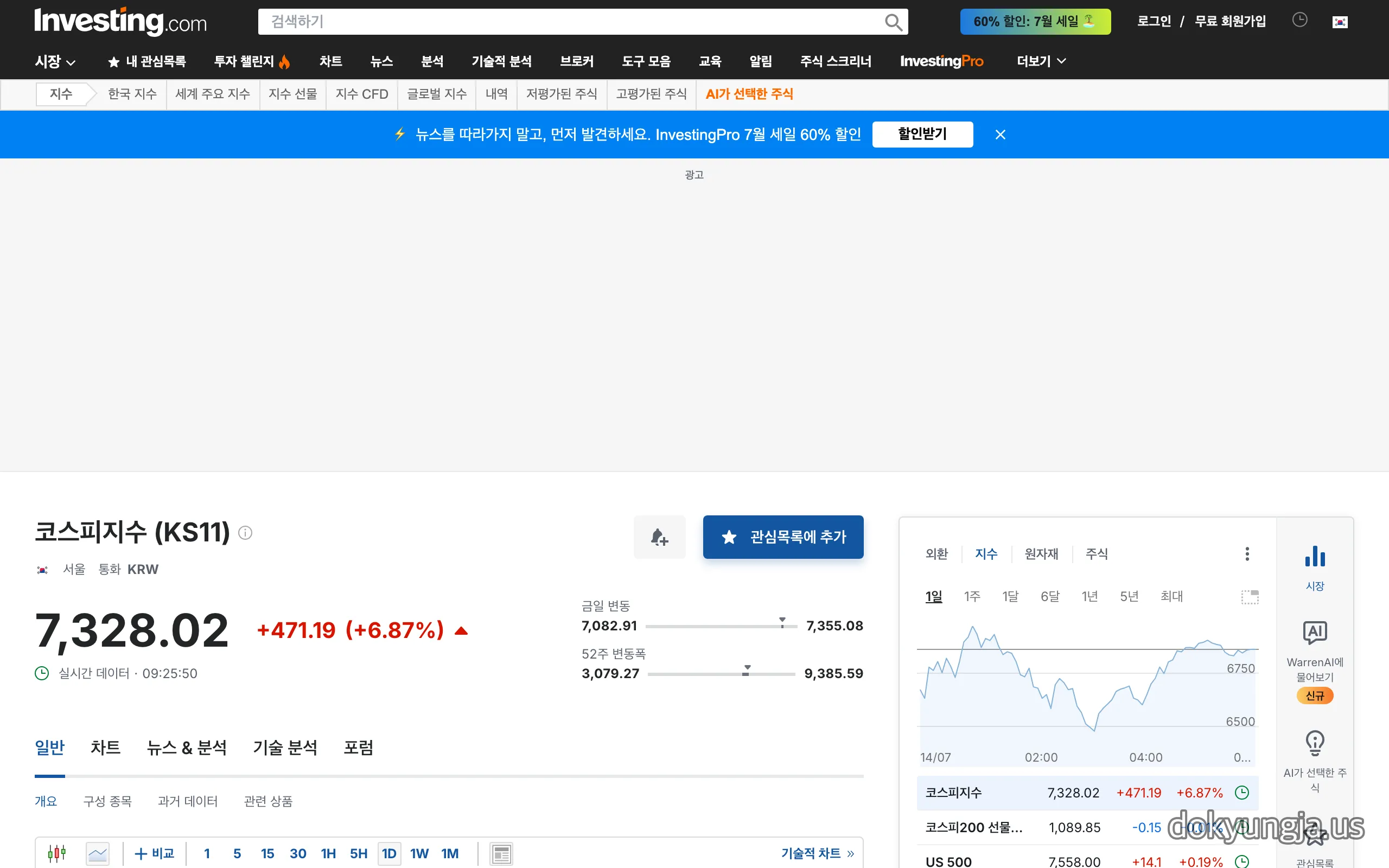Click the star icon of 내 관심목록
This screenshot has width=1389, height=868.
tap(113, 61)
